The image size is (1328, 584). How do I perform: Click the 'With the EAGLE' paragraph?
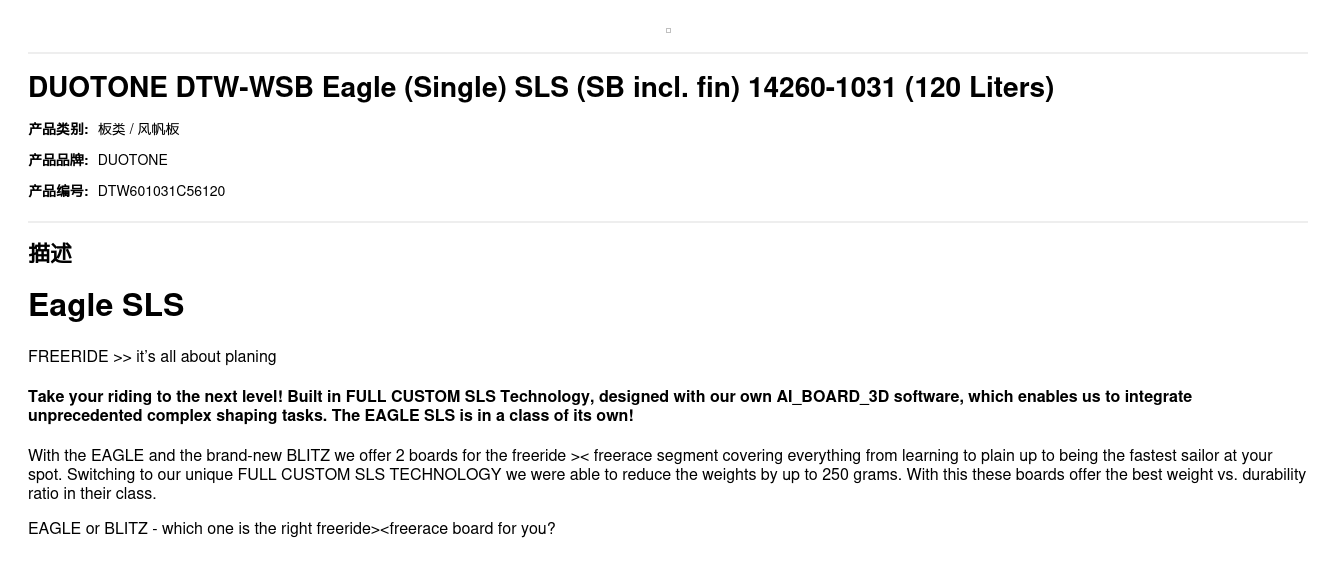coord(666,474)
